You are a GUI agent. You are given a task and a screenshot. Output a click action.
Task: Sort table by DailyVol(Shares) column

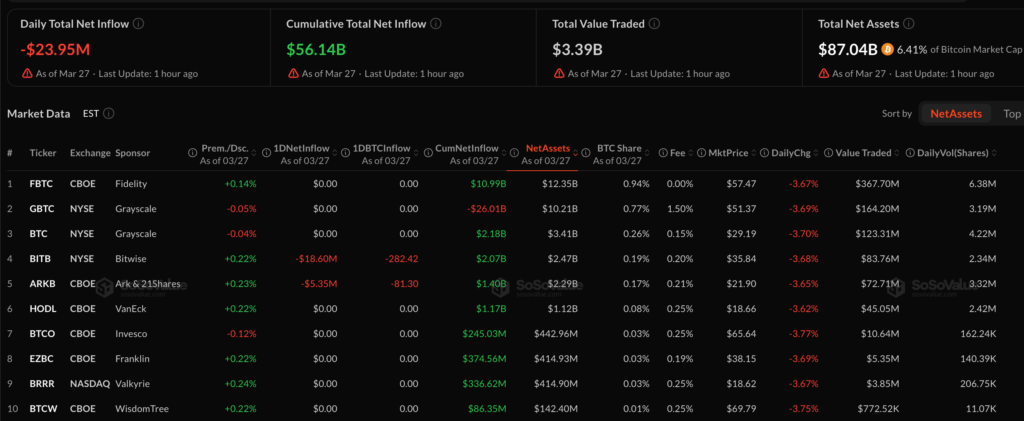pos(950,153)
